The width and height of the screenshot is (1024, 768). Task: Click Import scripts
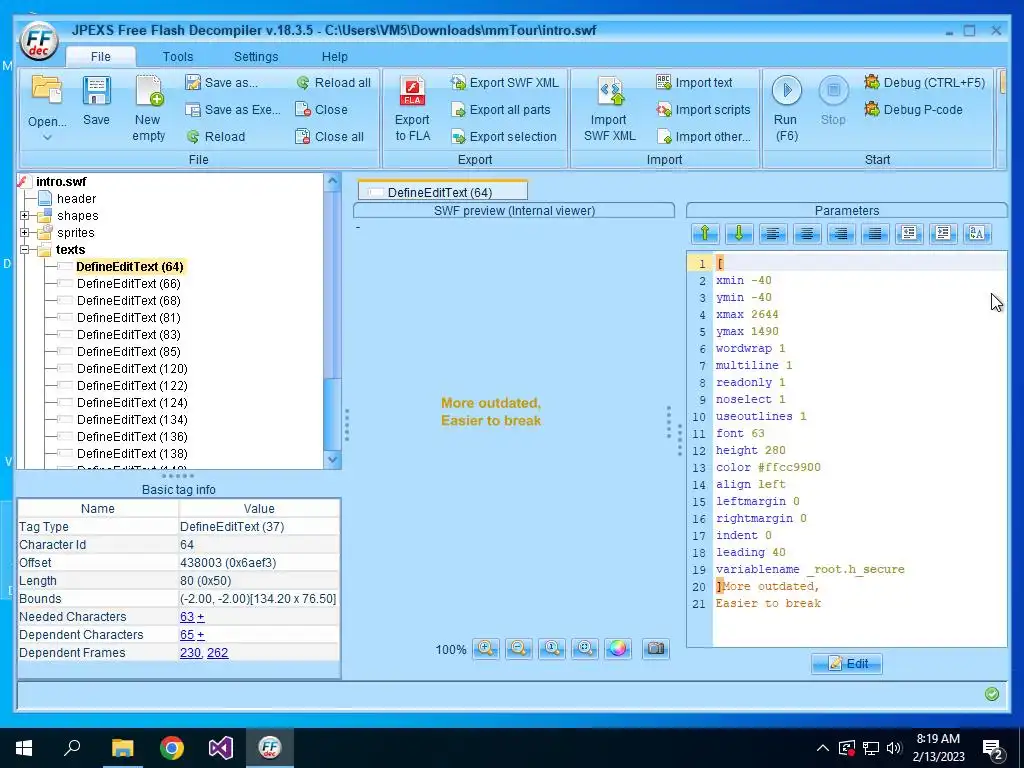point(703,110)
